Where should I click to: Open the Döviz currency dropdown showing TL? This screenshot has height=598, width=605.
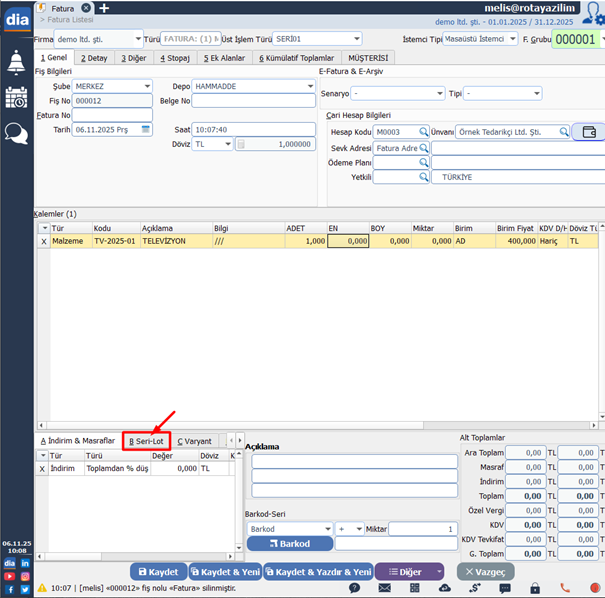coord(228,144)
